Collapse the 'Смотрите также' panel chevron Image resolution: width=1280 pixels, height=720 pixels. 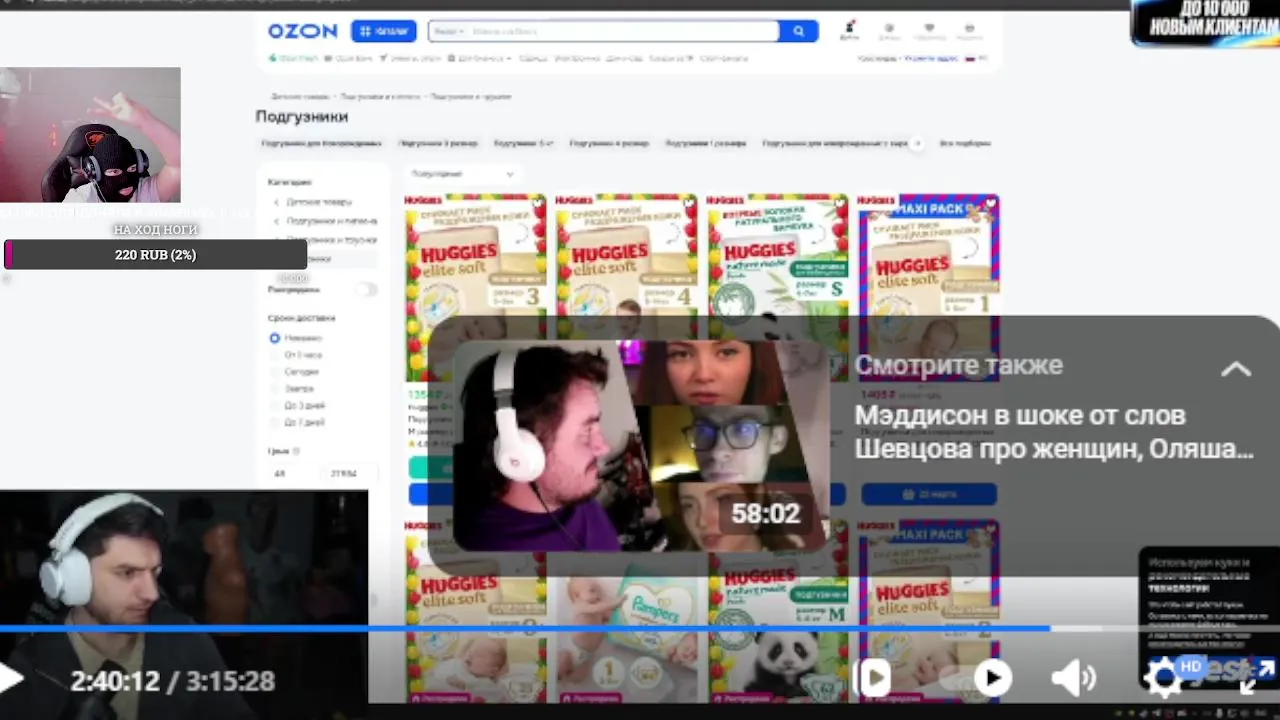pos(1236,368)
